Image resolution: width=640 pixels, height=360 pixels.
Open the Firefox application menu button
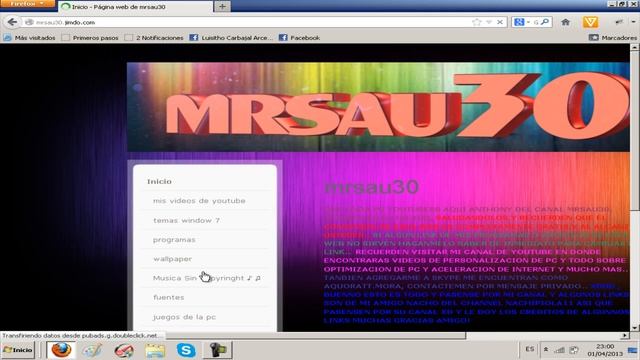tap(27, 4)
